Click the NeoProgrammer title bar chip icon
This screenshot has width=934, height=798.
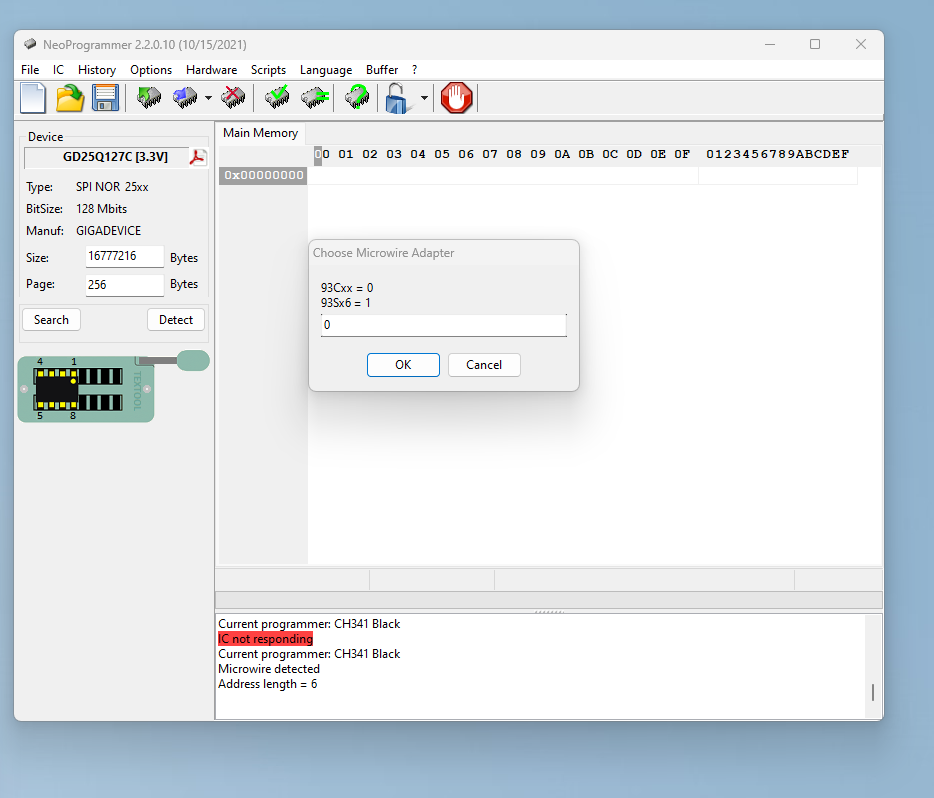click(x=30, y=45)
